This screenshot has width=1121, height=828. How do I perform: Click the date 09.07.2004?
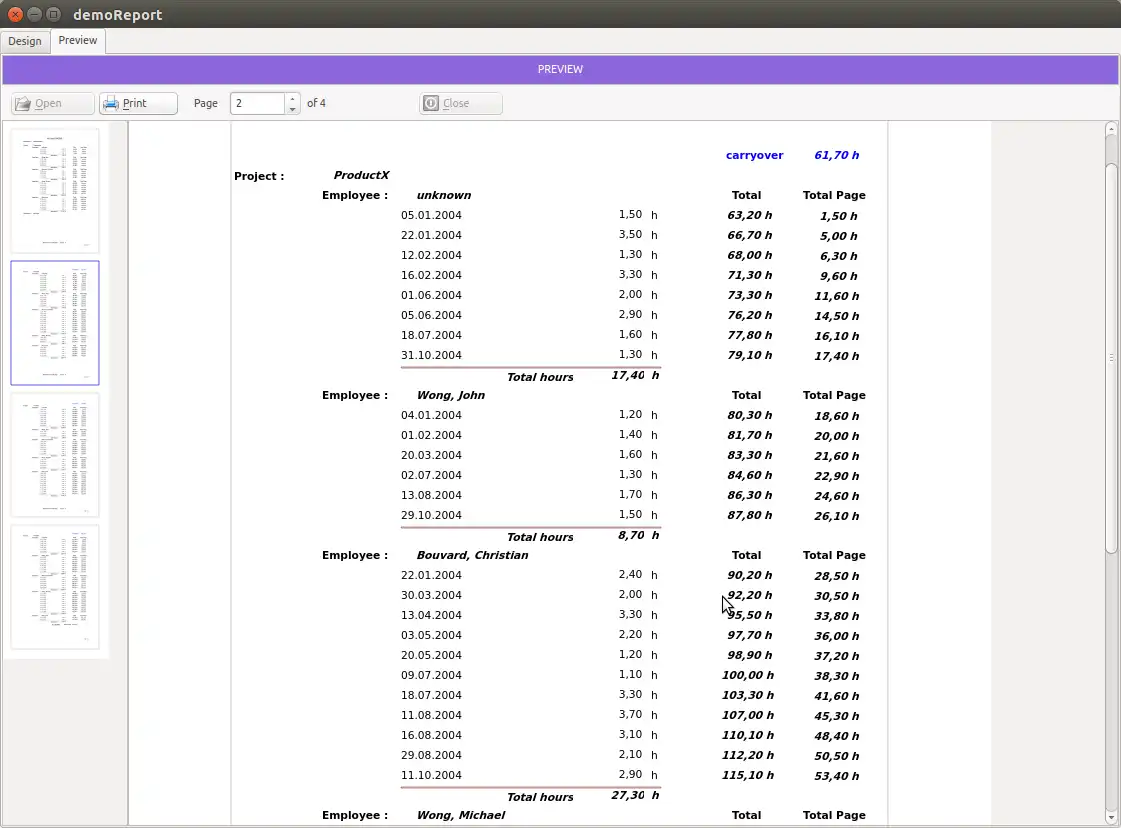point(431,676)
